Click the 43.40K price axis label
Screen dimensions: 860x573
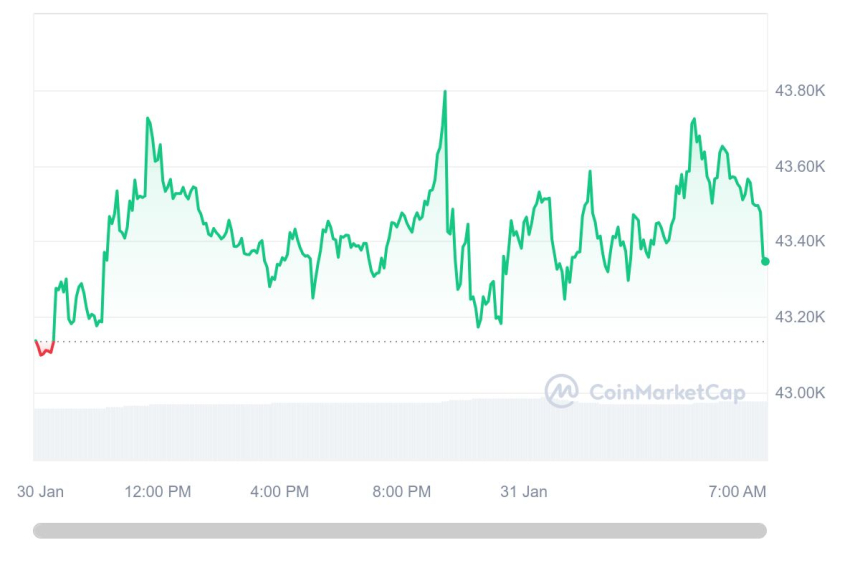tap(800, 241)
